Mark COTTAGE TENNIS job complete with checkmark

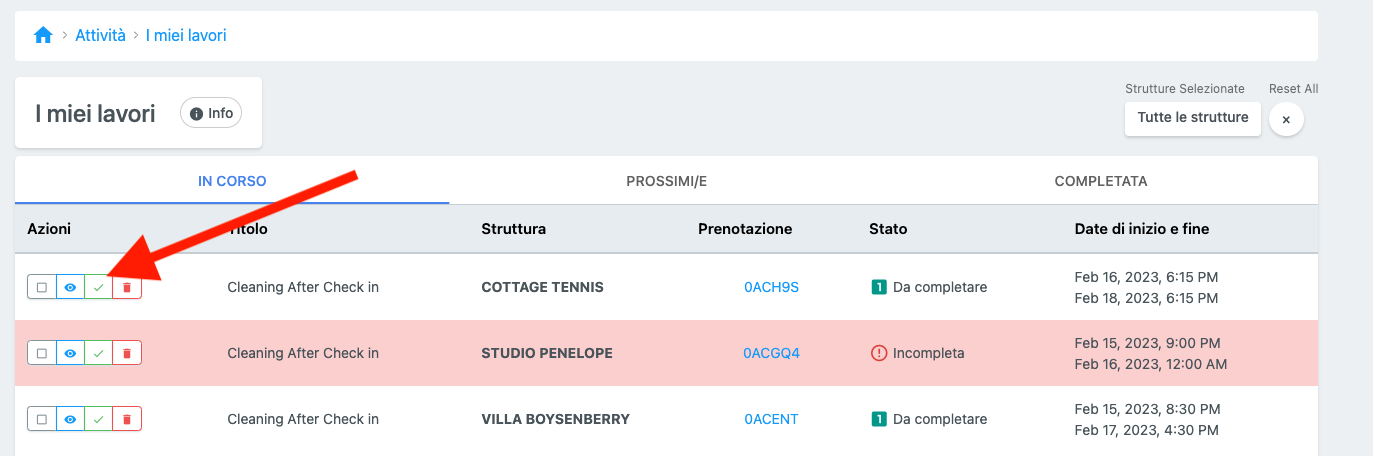pyautogui.click(x=98, y=287)
